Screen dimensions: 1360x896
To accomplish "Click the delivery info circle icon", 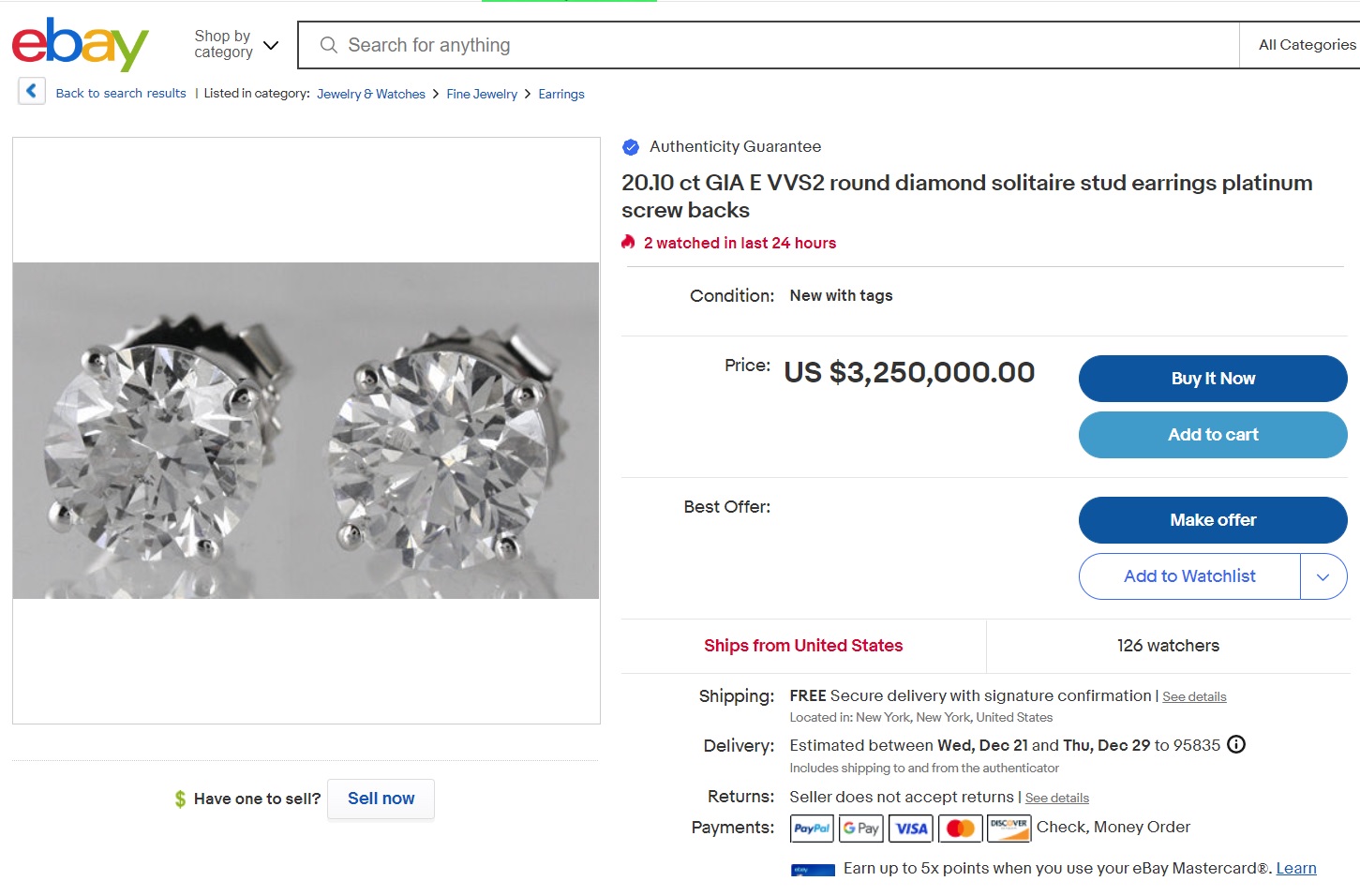I will pyautogui.click(x=1236, y=745).
